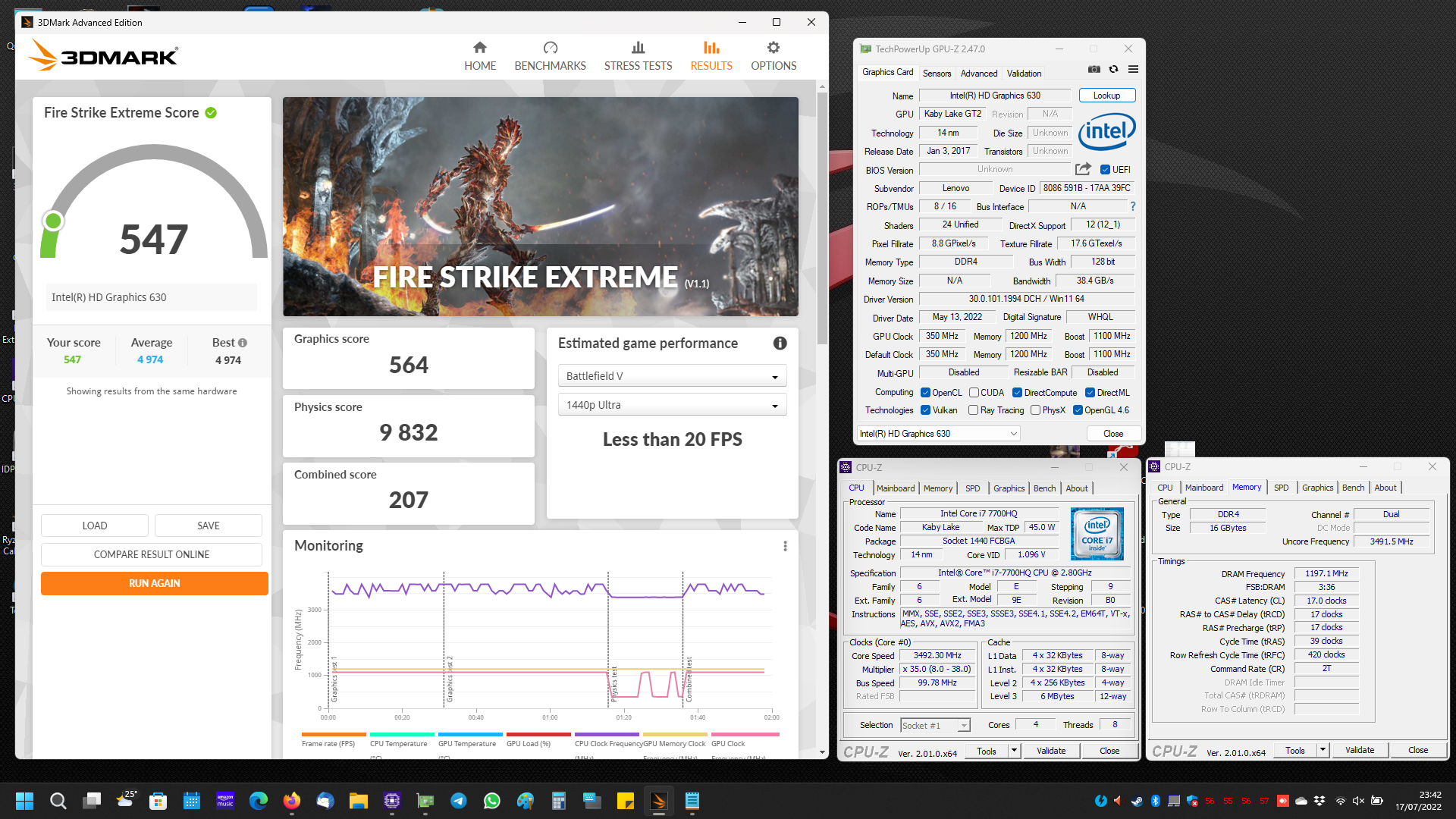Open the Monitoring three-dot menu

coord(785,546)
